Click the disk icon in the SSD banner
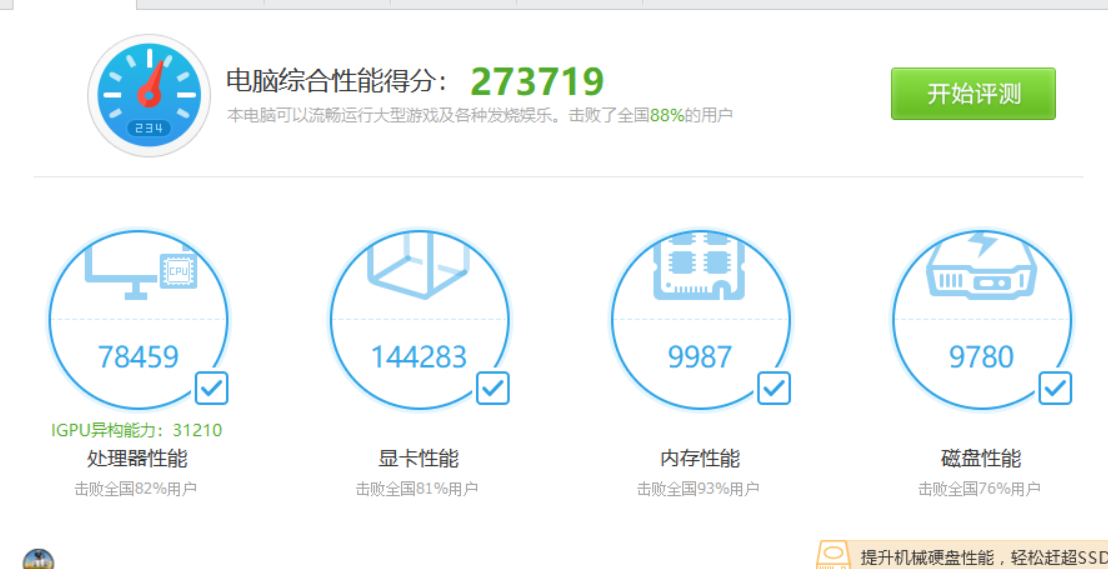1108x569 pixels. point(835,556)
